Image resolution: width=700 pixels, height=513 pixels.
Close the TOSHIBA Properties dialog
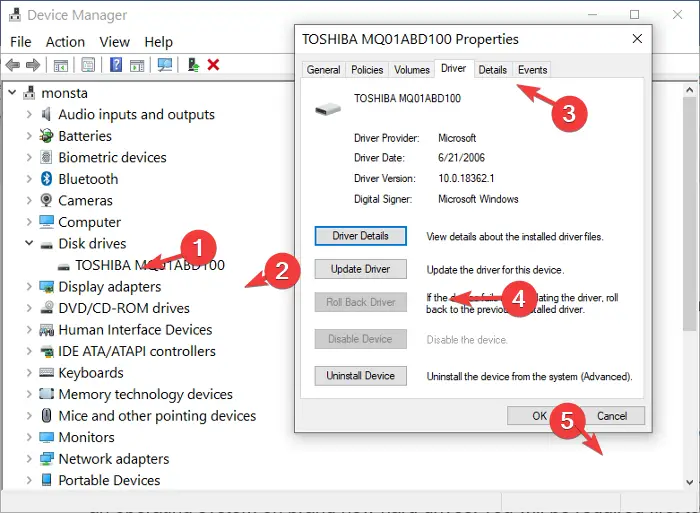[637, 39]
